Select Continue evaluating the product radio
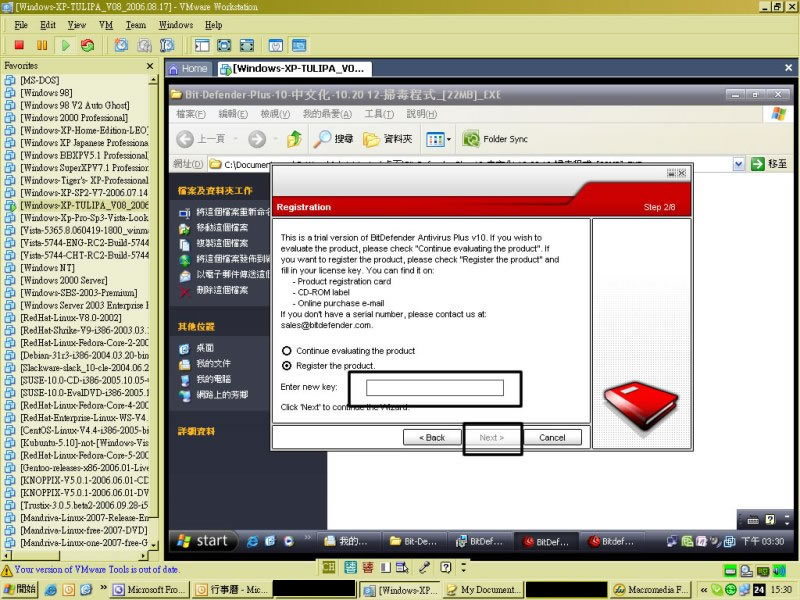Viewport: 800px width, 600px height. tap(287, 351)
